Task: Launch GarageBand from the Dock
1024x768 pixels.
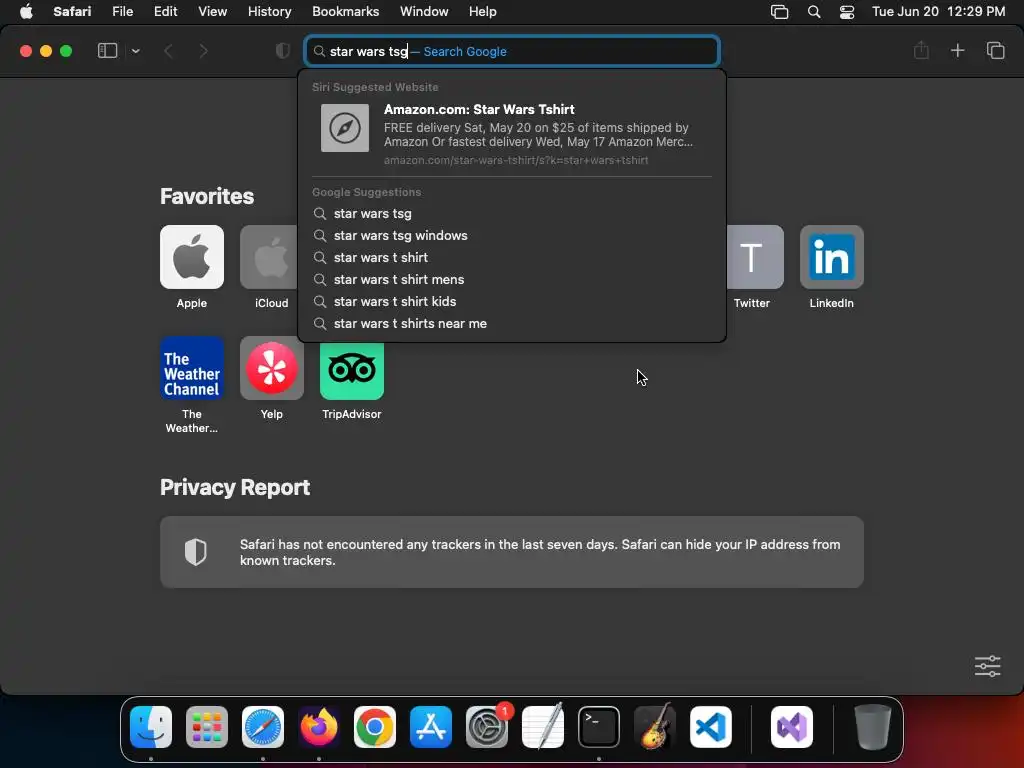Action: tap(655, 727)
